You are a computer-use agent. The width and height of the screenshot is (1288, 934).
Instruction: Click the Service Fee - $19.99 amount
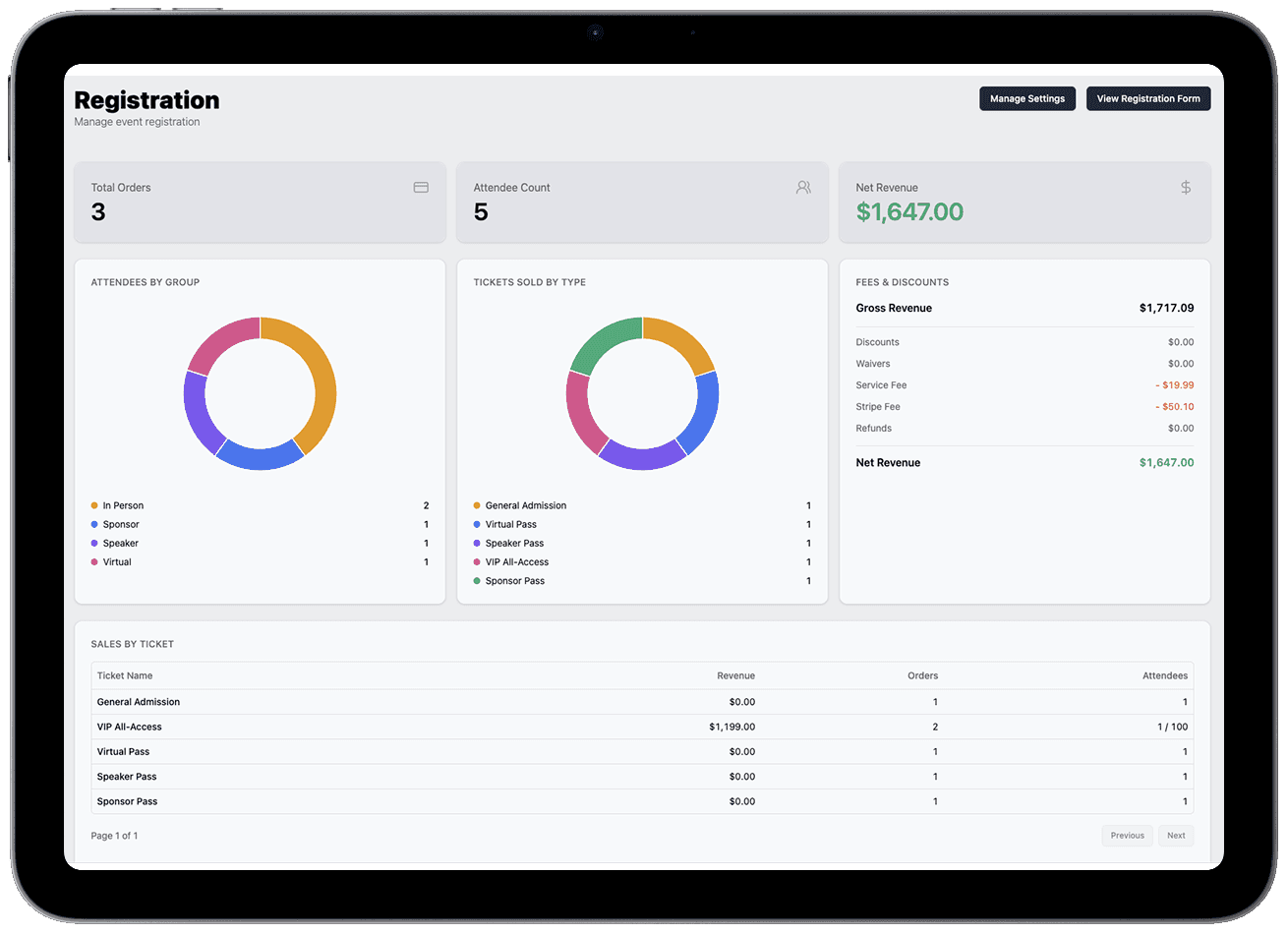coord(1175,385)
